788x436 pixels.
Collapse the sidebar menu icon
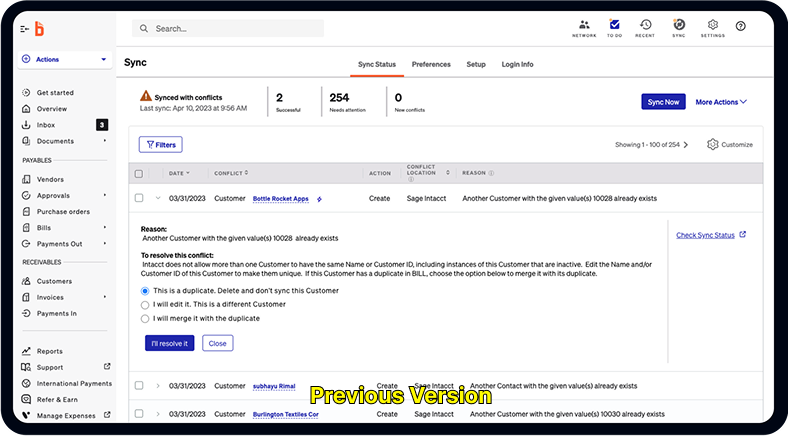[25, 29]
